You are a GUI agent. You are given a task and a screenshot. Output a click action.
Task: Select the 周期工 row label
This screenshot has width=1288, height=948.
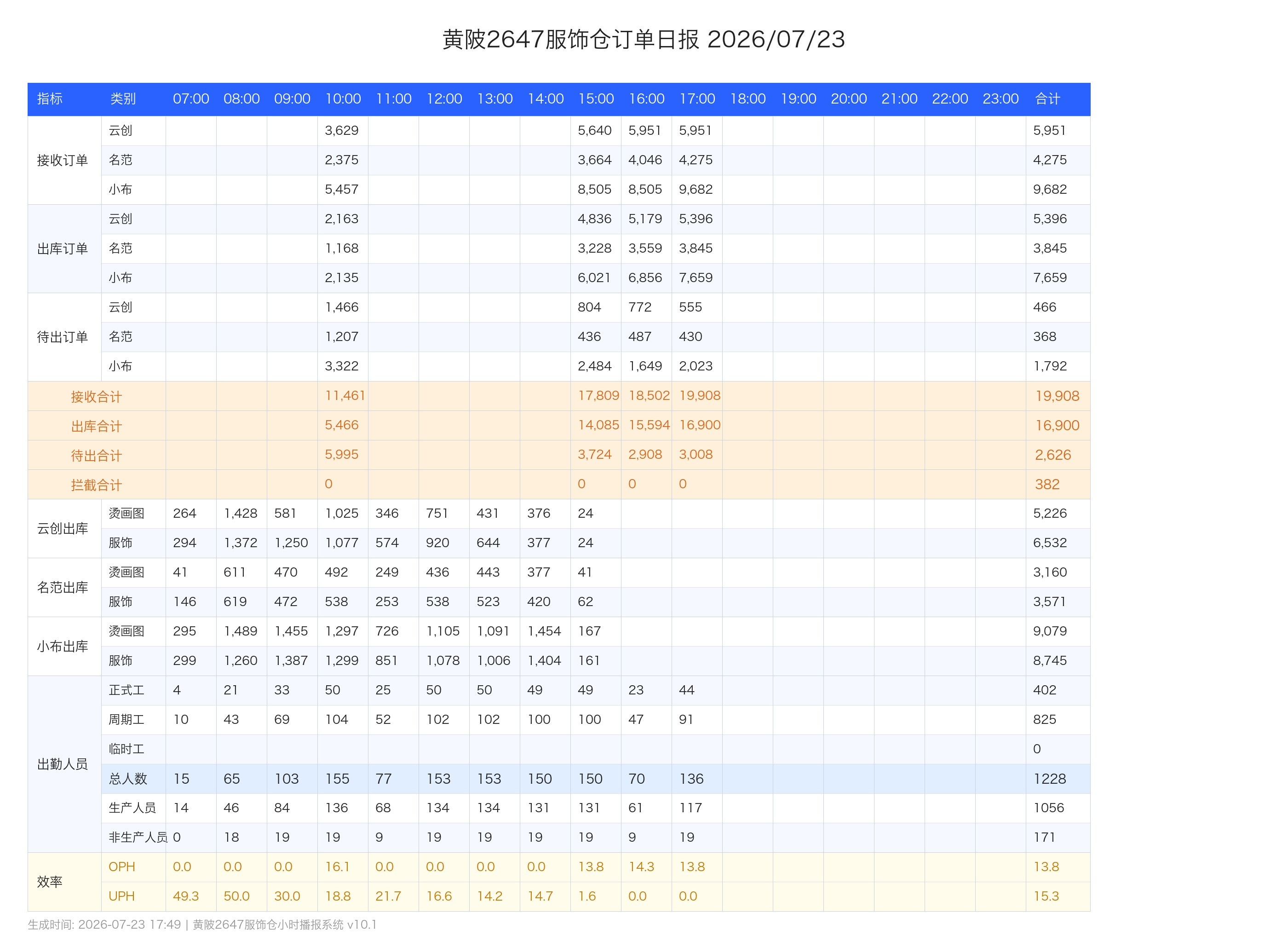point(127,720)
